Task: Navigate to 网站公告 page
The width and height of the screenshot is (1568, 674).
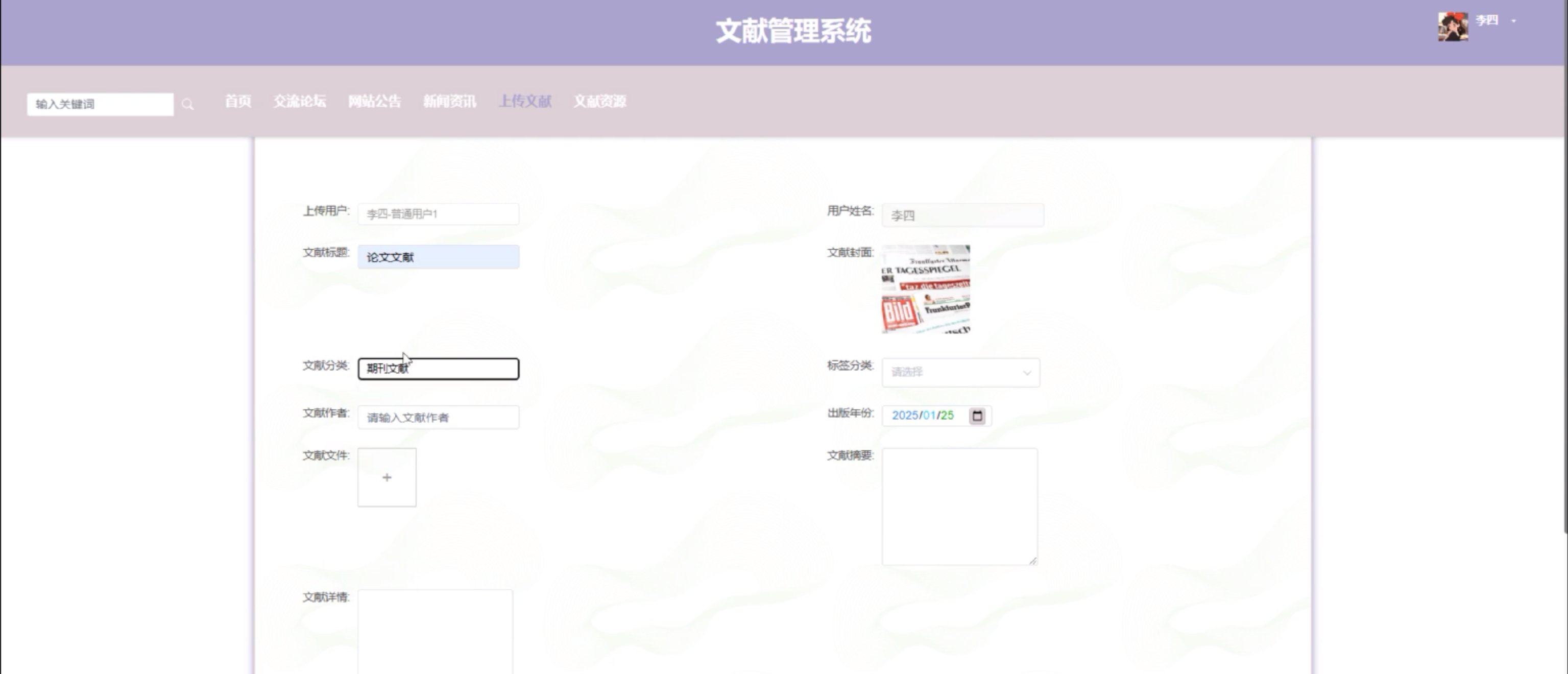Action: pyautogui.click(x=374, y=102)
